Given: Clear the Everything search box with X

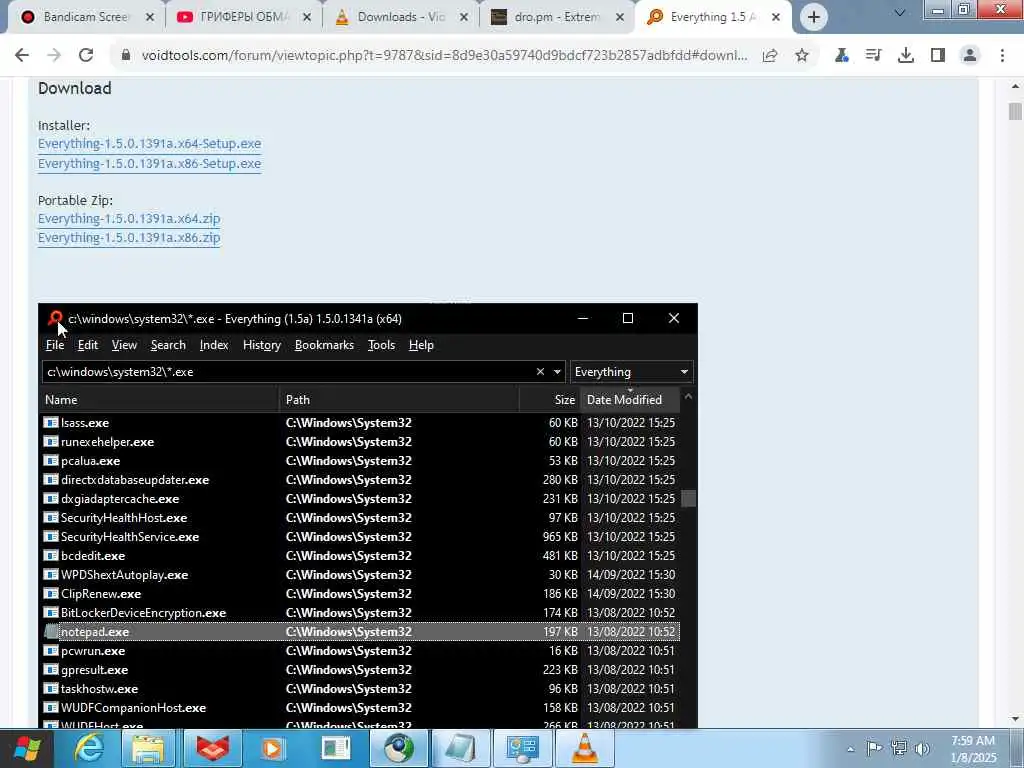Looking at the screenshot, I should 540,372.
